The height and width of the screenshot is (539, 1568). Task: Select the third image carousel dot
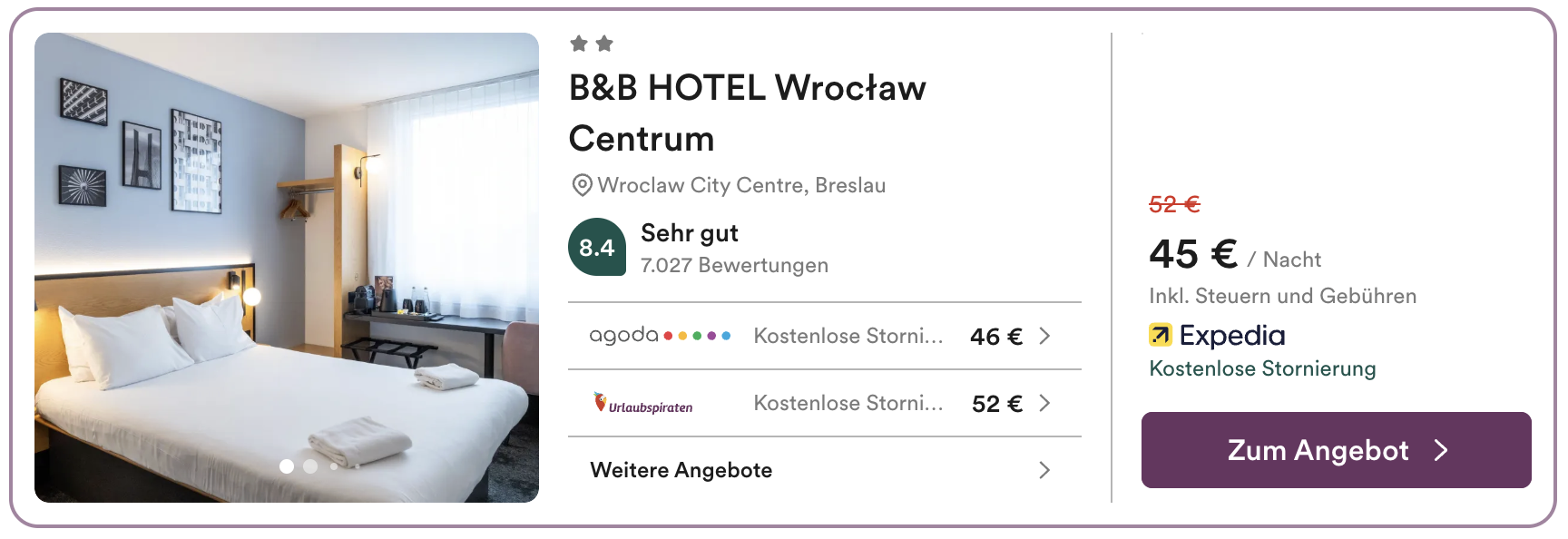click(x=334, y=466)
